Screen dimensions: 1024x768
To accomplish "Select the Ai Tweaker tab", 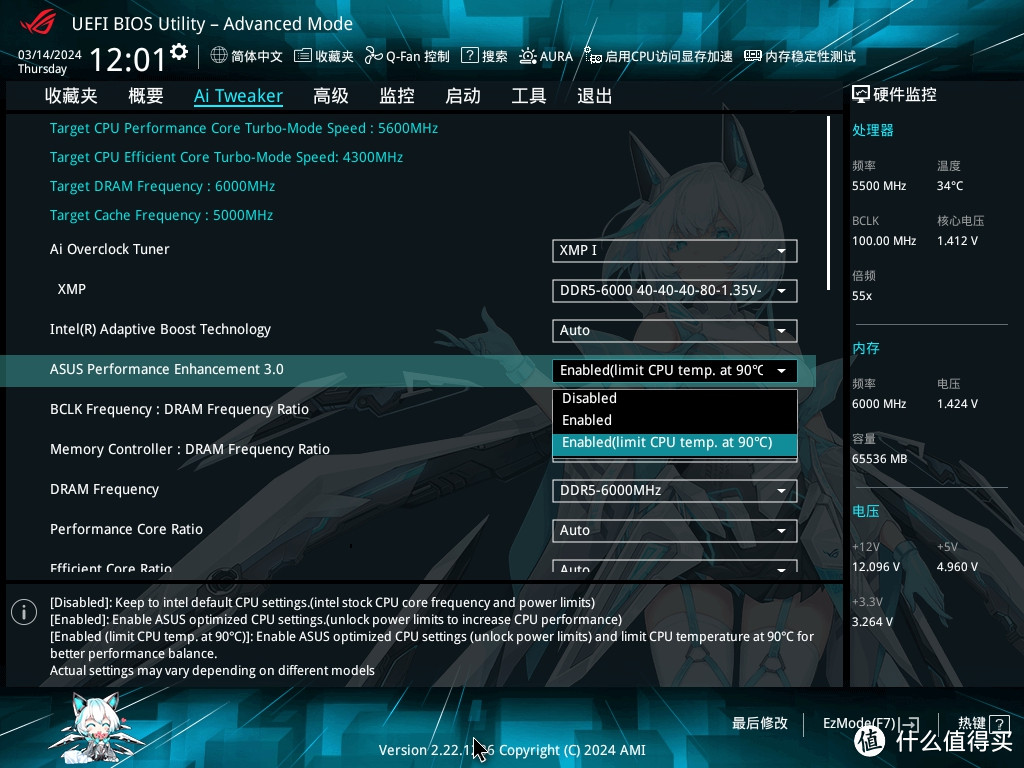I will (x=238, y=96).
